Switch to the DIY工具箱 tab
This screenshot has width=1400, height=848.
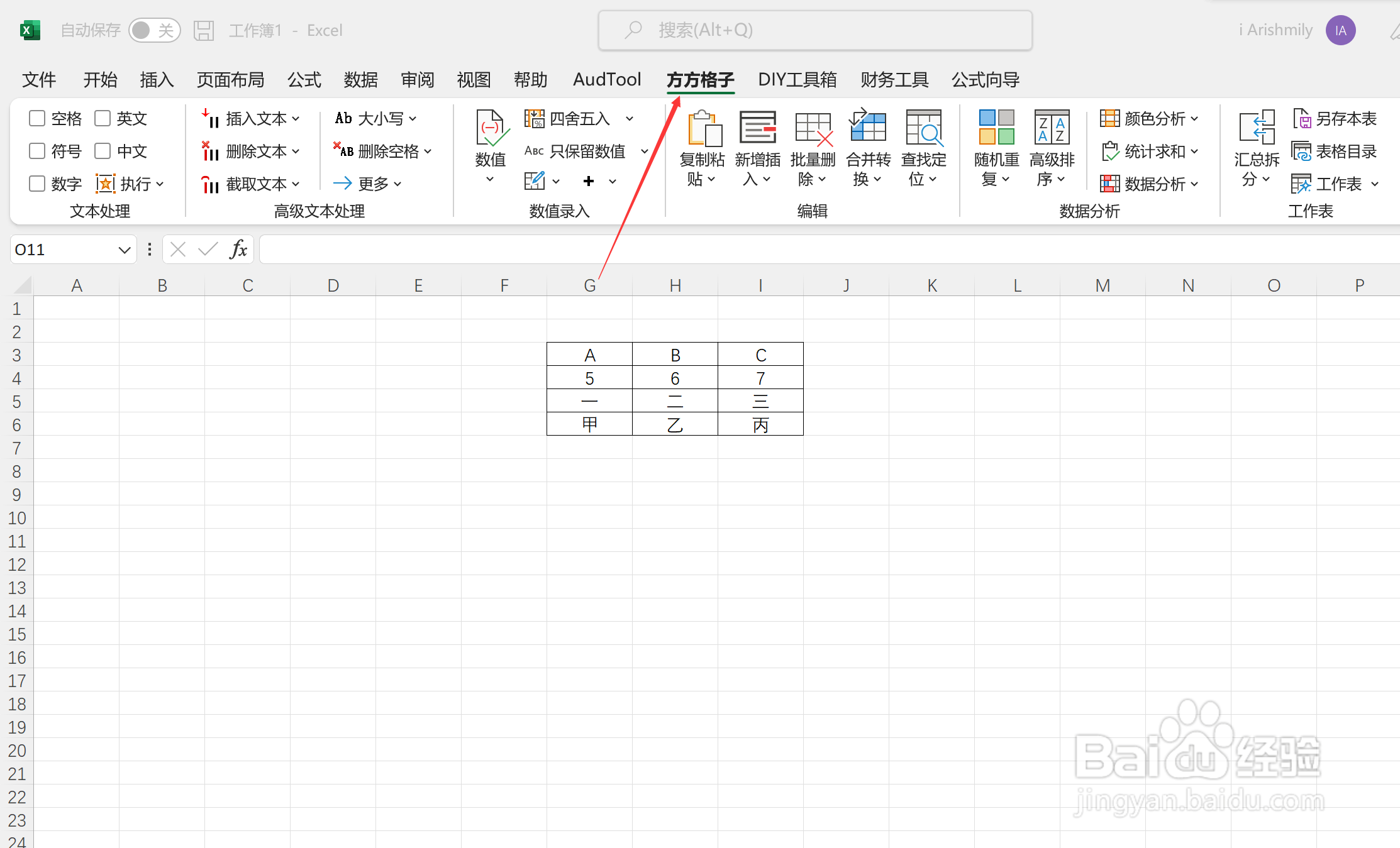[x=797, y=80]
